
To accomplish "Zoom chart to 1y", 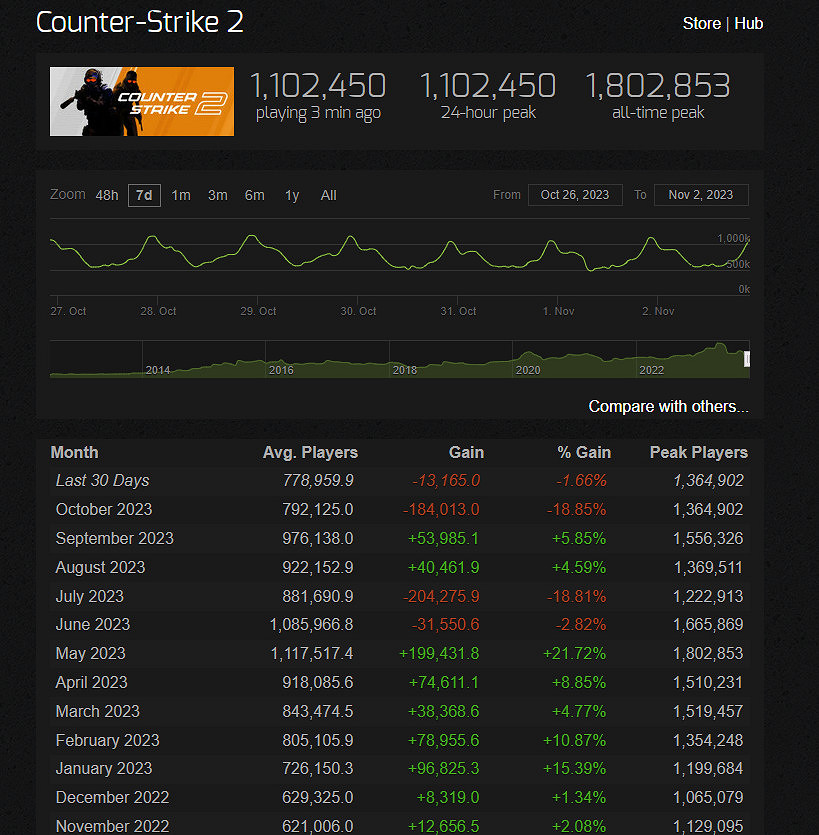I will click(292, 195).
